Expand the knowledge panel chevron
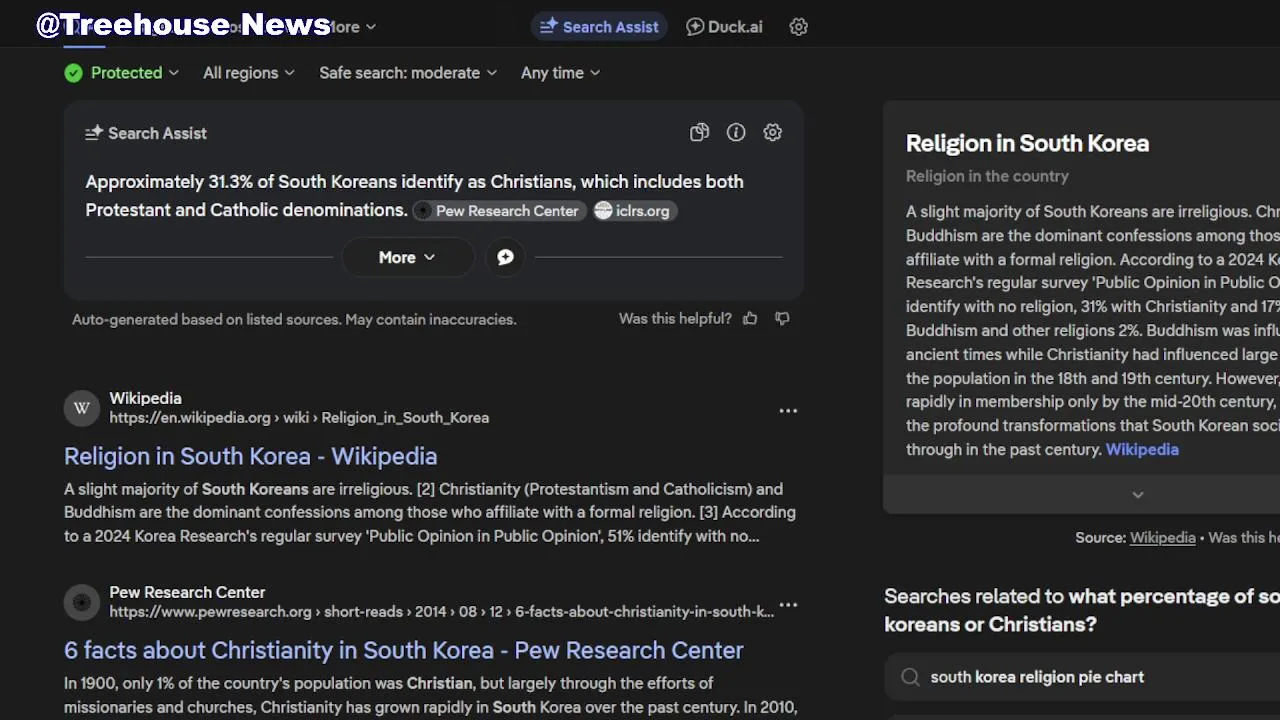 (1137, 495)
